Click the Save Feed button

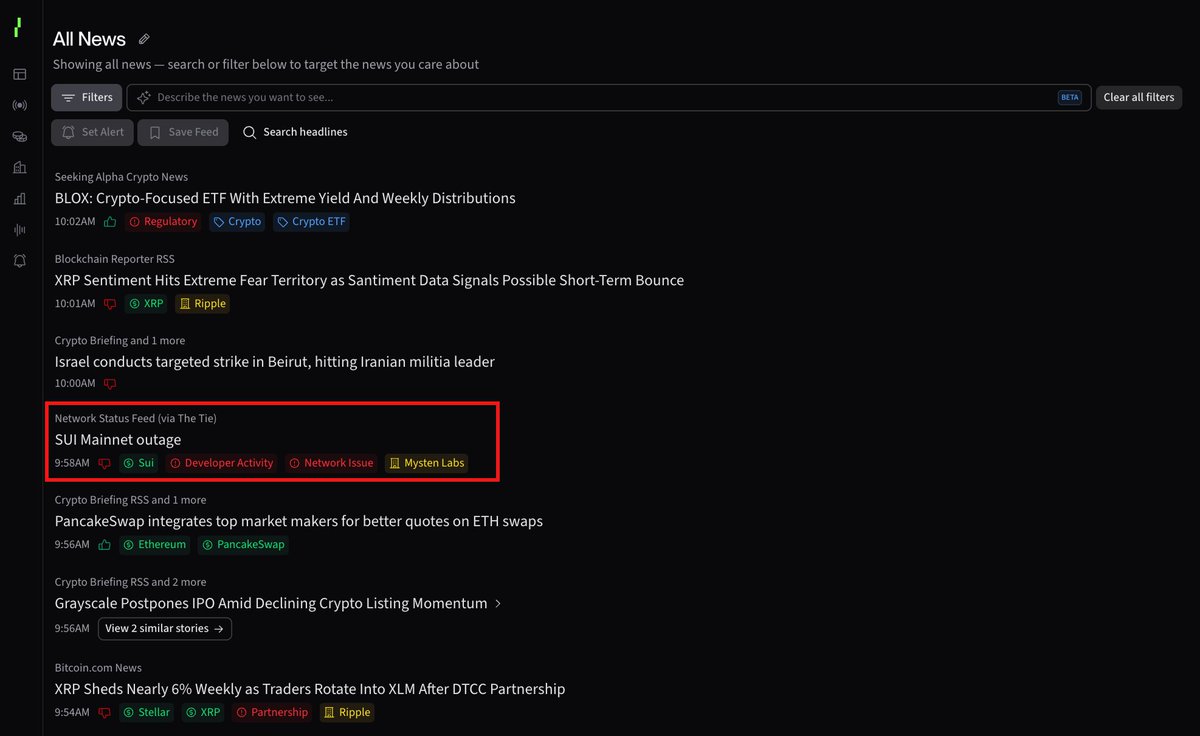pyautogui.click(x=183, y=132)
